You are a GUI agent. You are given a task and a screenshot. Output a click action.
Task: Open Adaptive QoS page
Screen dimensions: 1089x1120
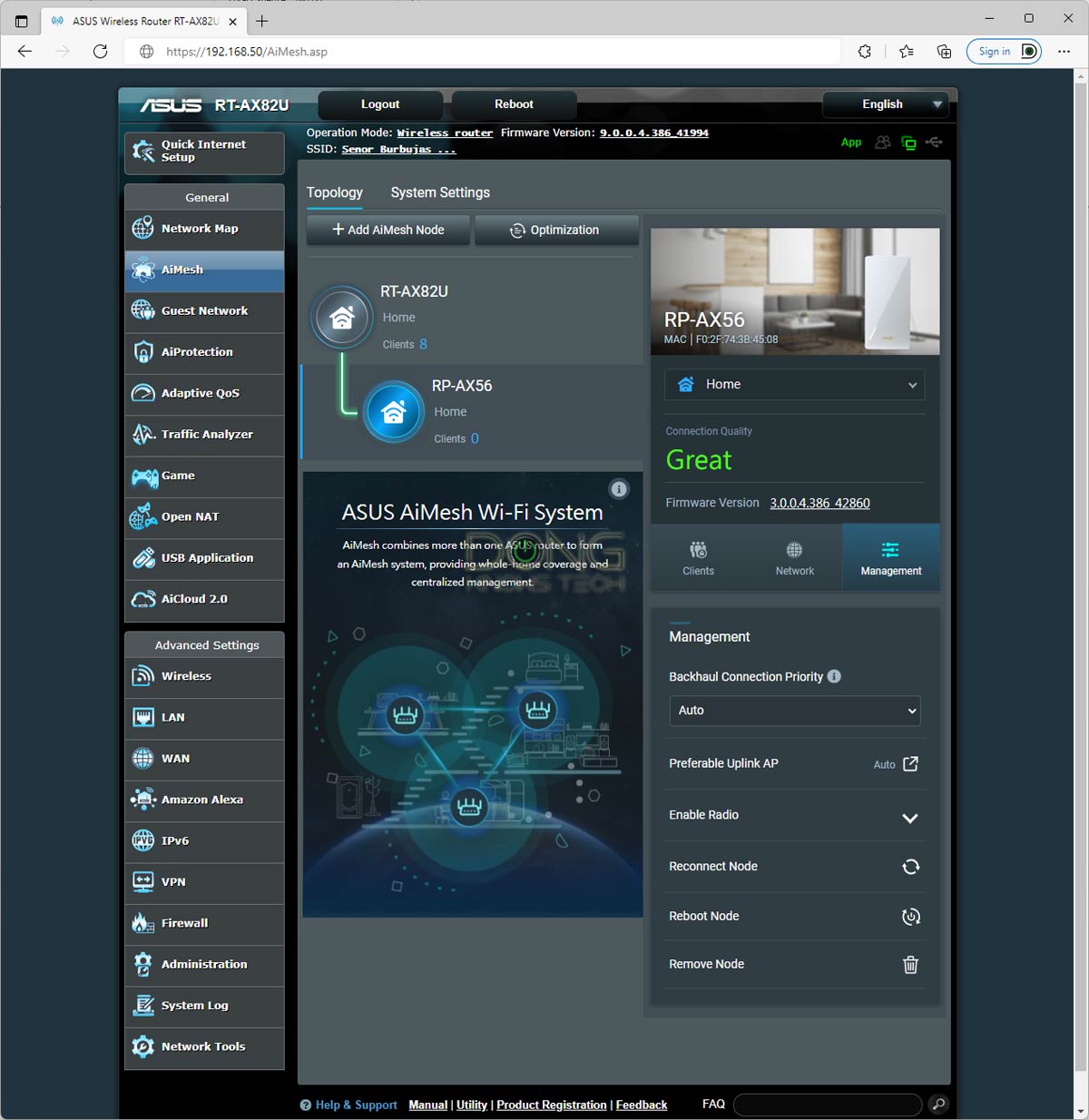pos(204,393)
